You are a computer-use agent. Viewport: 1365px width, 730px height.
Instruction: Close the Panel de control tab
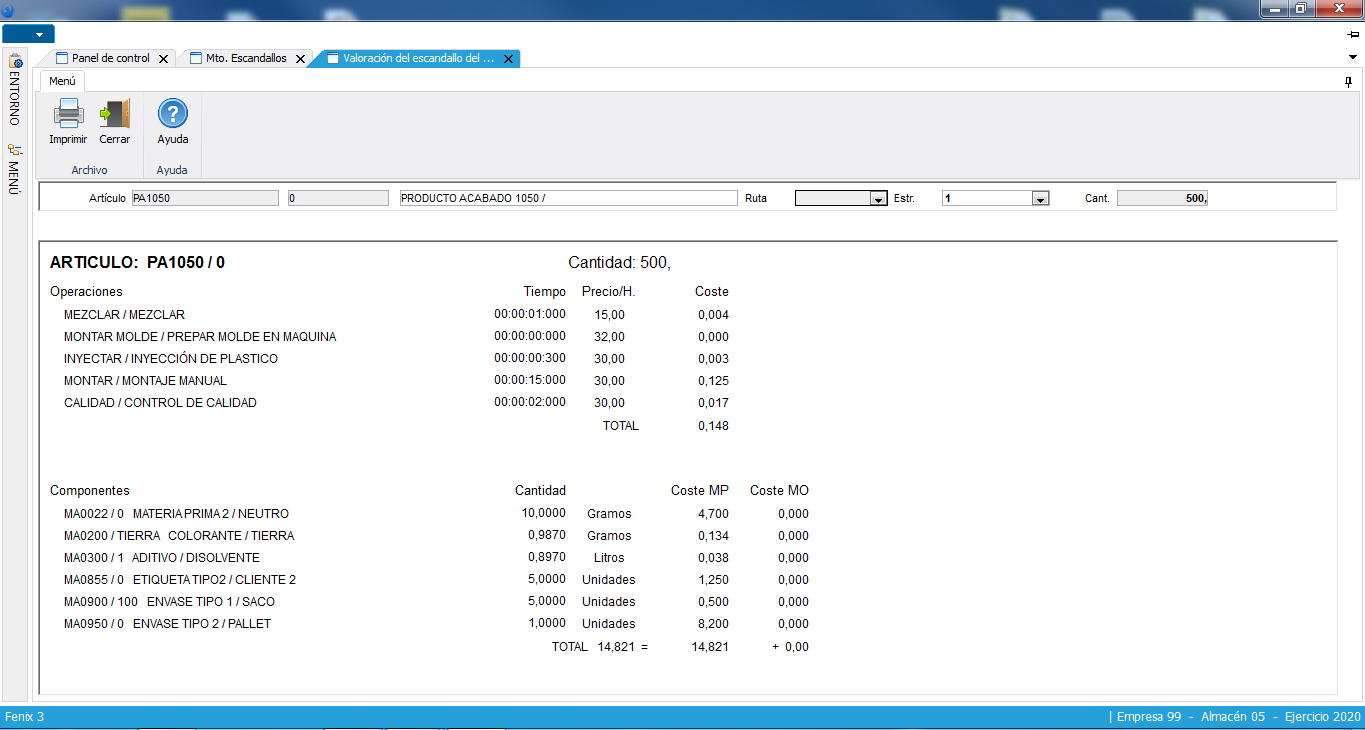[x=164, y=59]
